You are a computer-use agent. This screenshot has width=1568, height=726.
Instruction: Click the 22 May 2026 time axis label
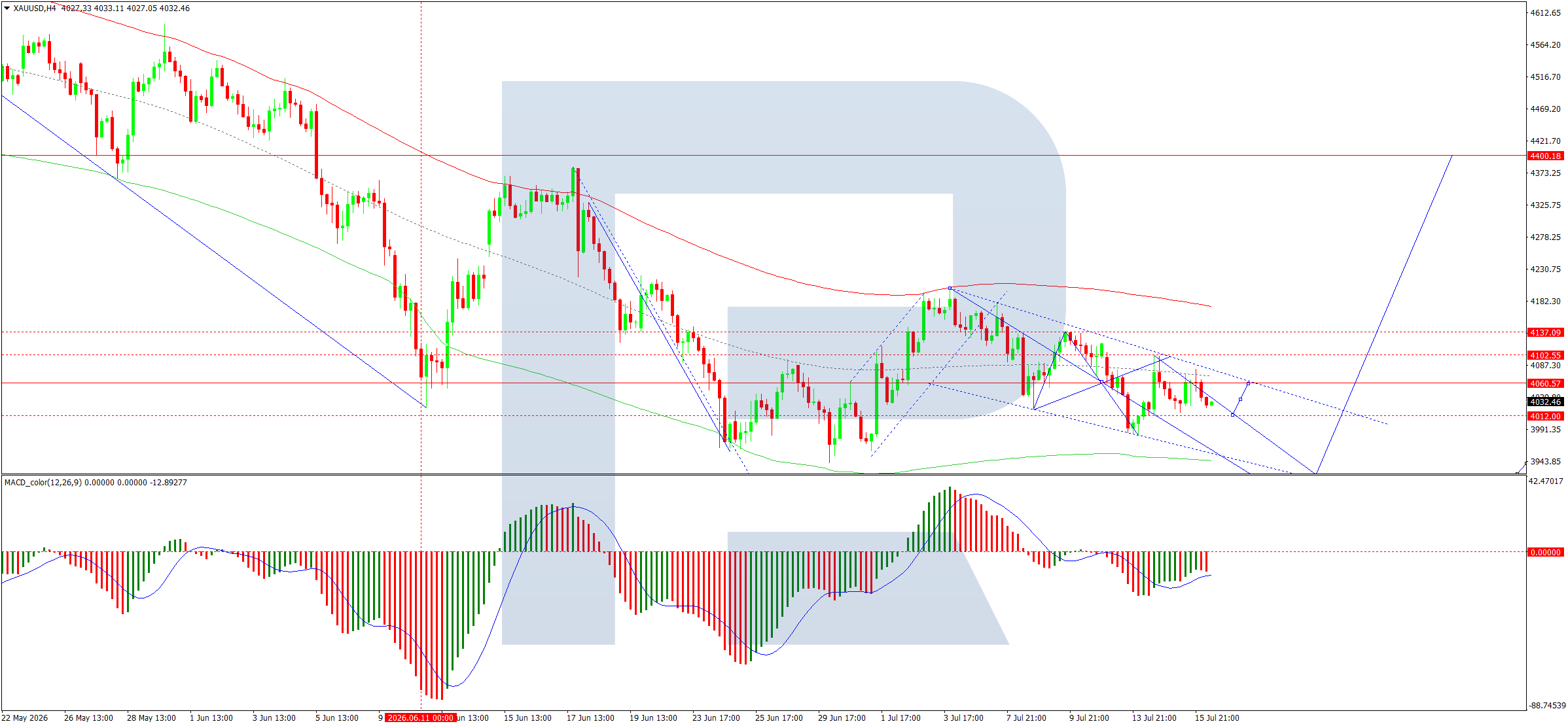point(24,717)
